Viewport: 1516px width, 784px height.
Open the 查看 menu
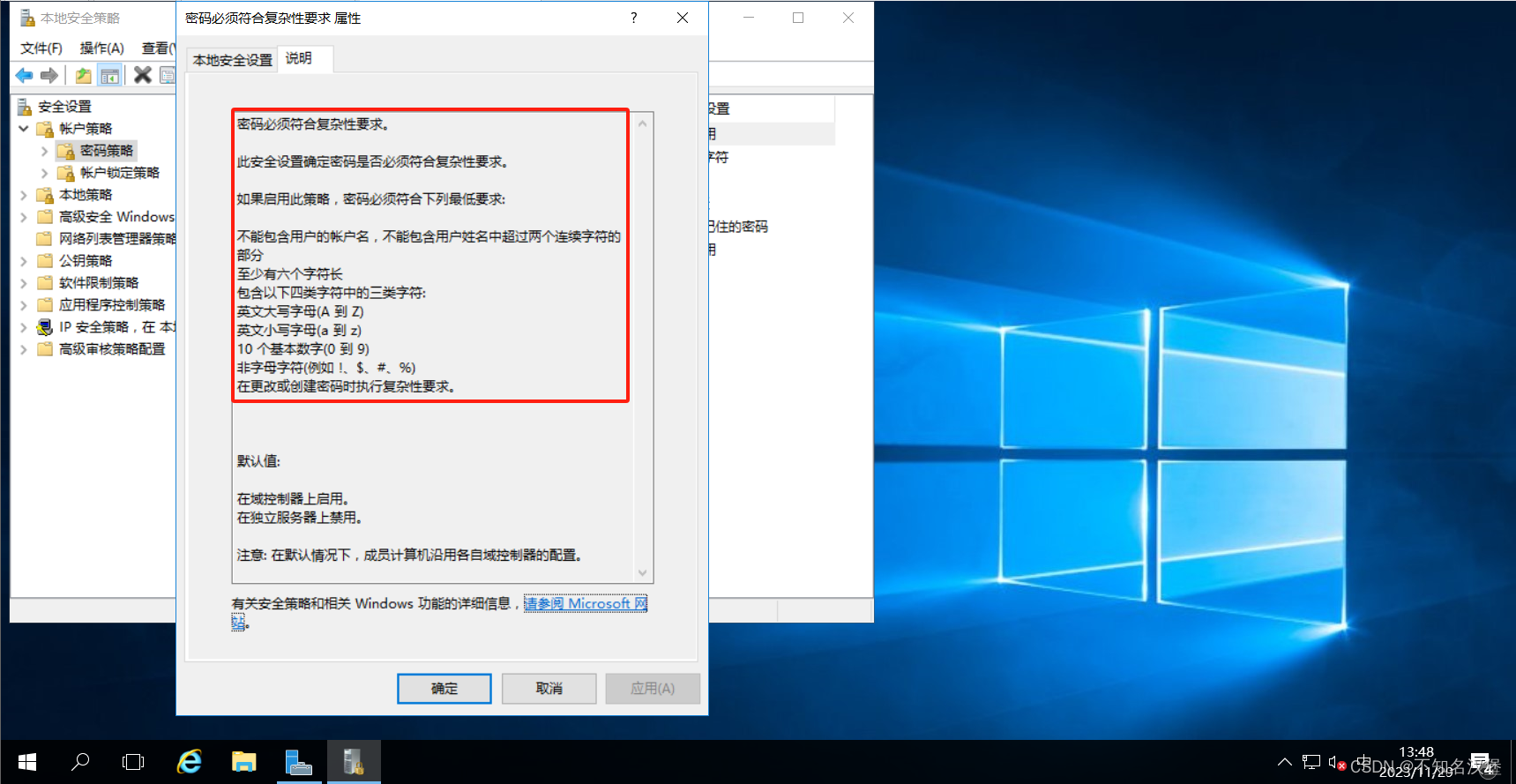pos(158,48)
